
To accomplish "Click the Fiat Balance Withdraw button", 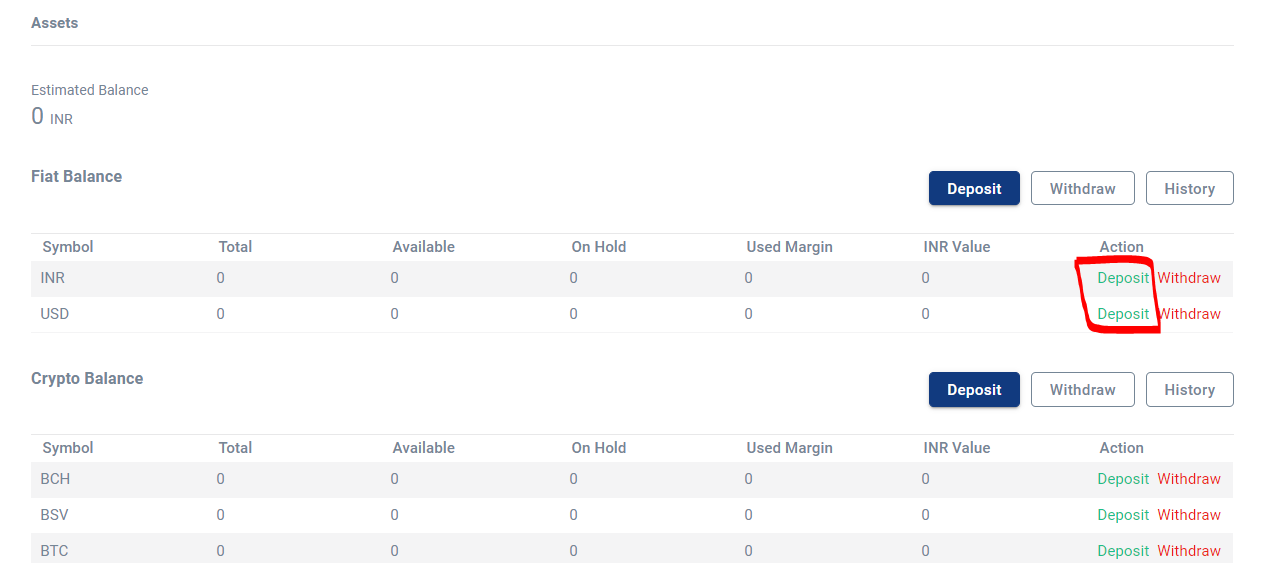I will [1082, 188].
